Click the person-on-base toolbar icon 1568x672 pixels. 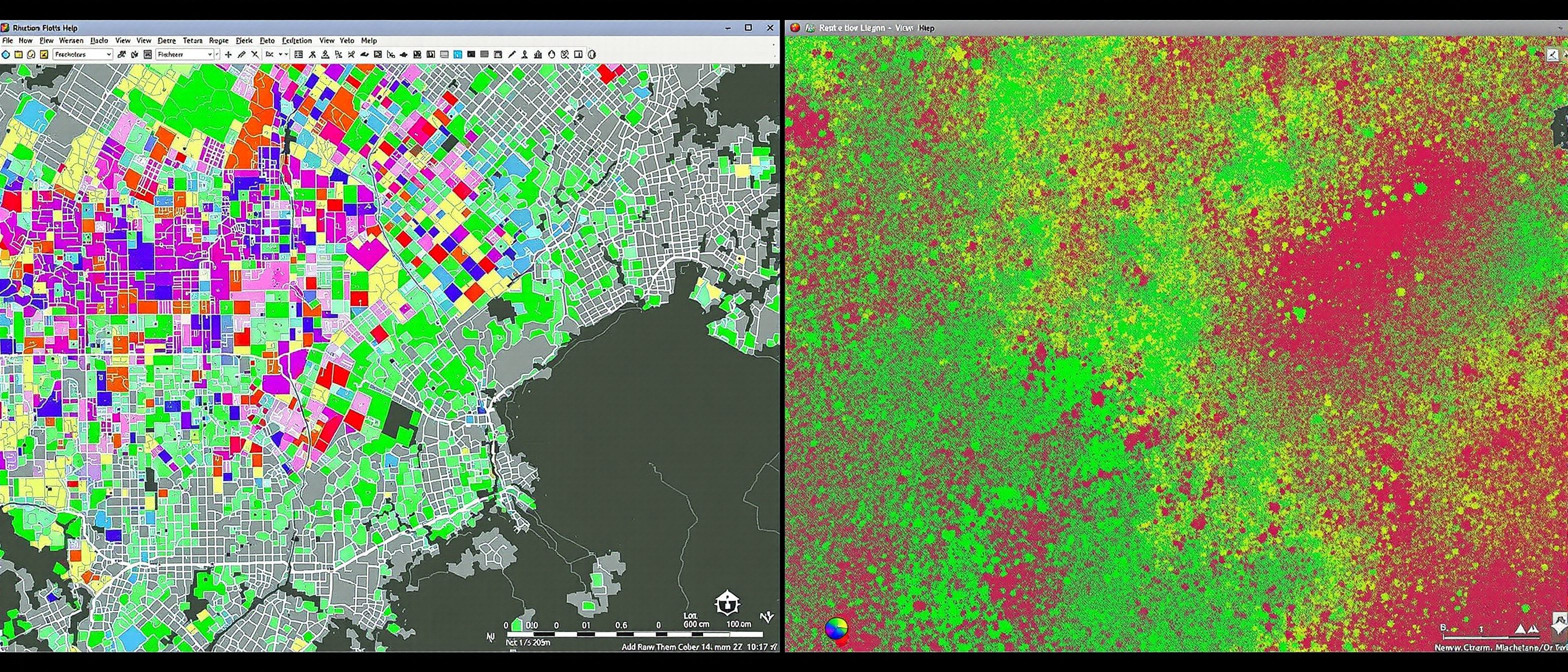[325, 55]
